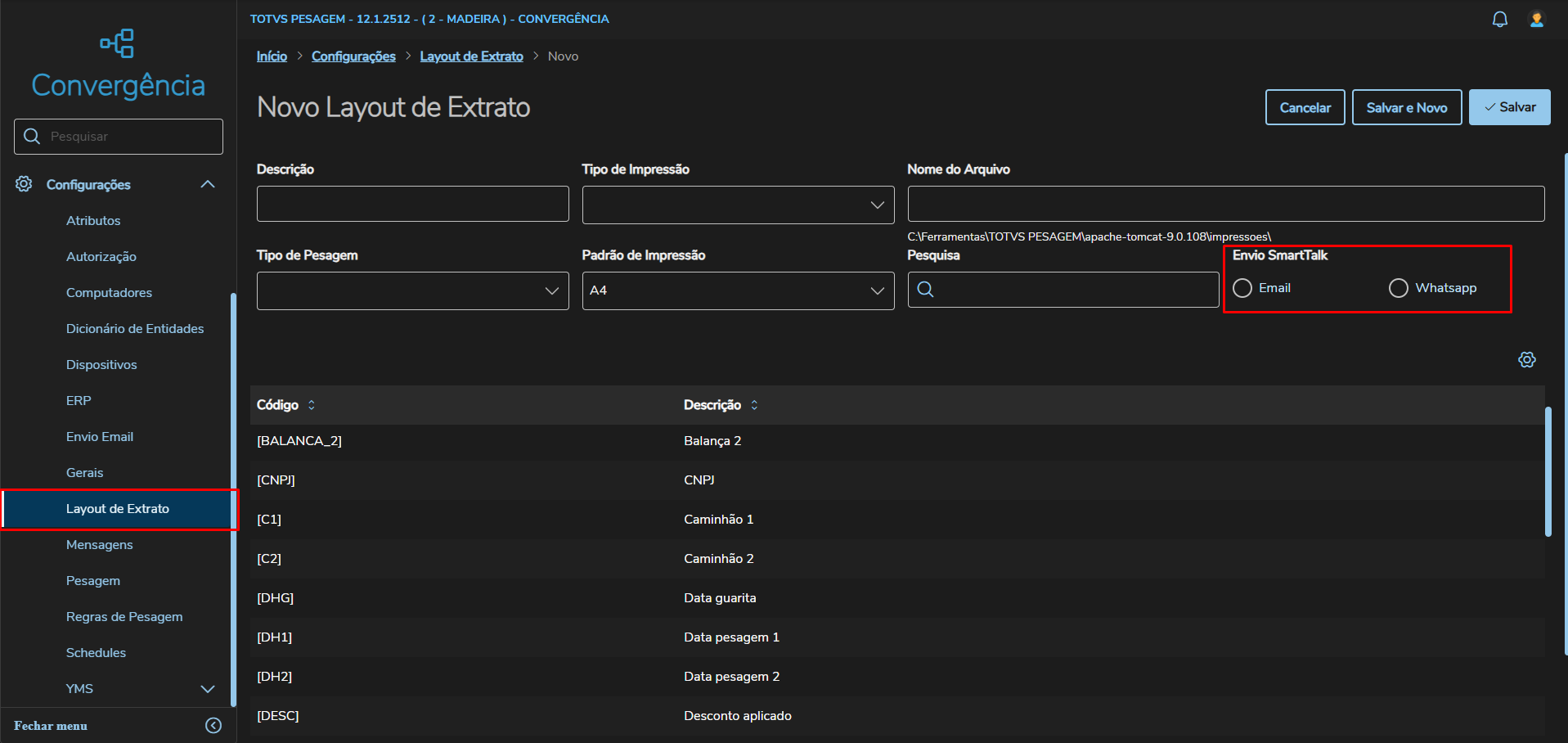1568x743 pixels.
Task: Click the Convergência logo icon
Action: point(118,43)
